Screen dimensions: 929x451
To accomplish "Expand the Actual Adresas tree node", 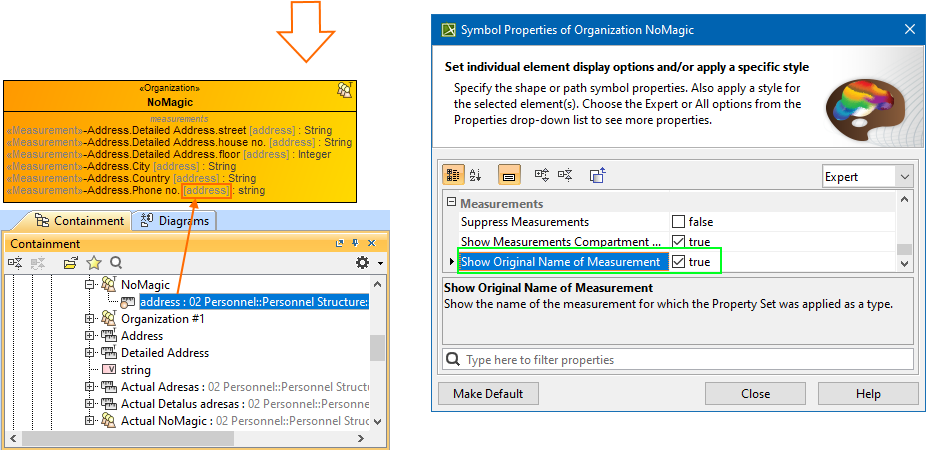I will (x=89, y=387).
